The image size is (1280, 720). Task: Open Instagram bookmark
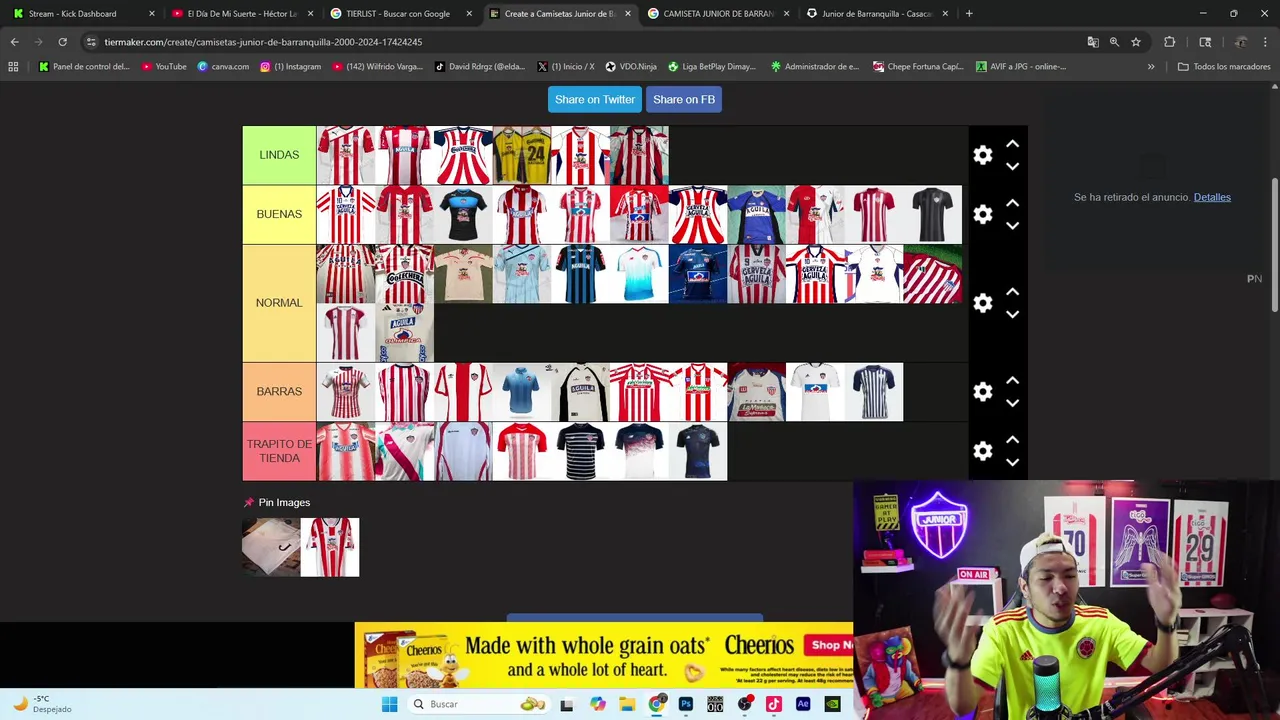pos(290,67)
